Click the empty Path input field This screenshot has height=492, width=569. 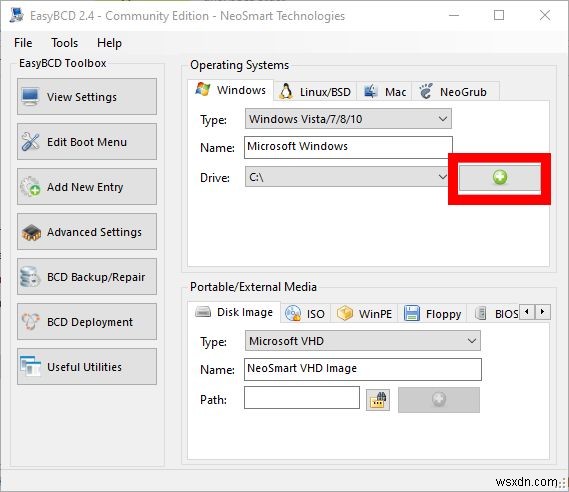302,398
